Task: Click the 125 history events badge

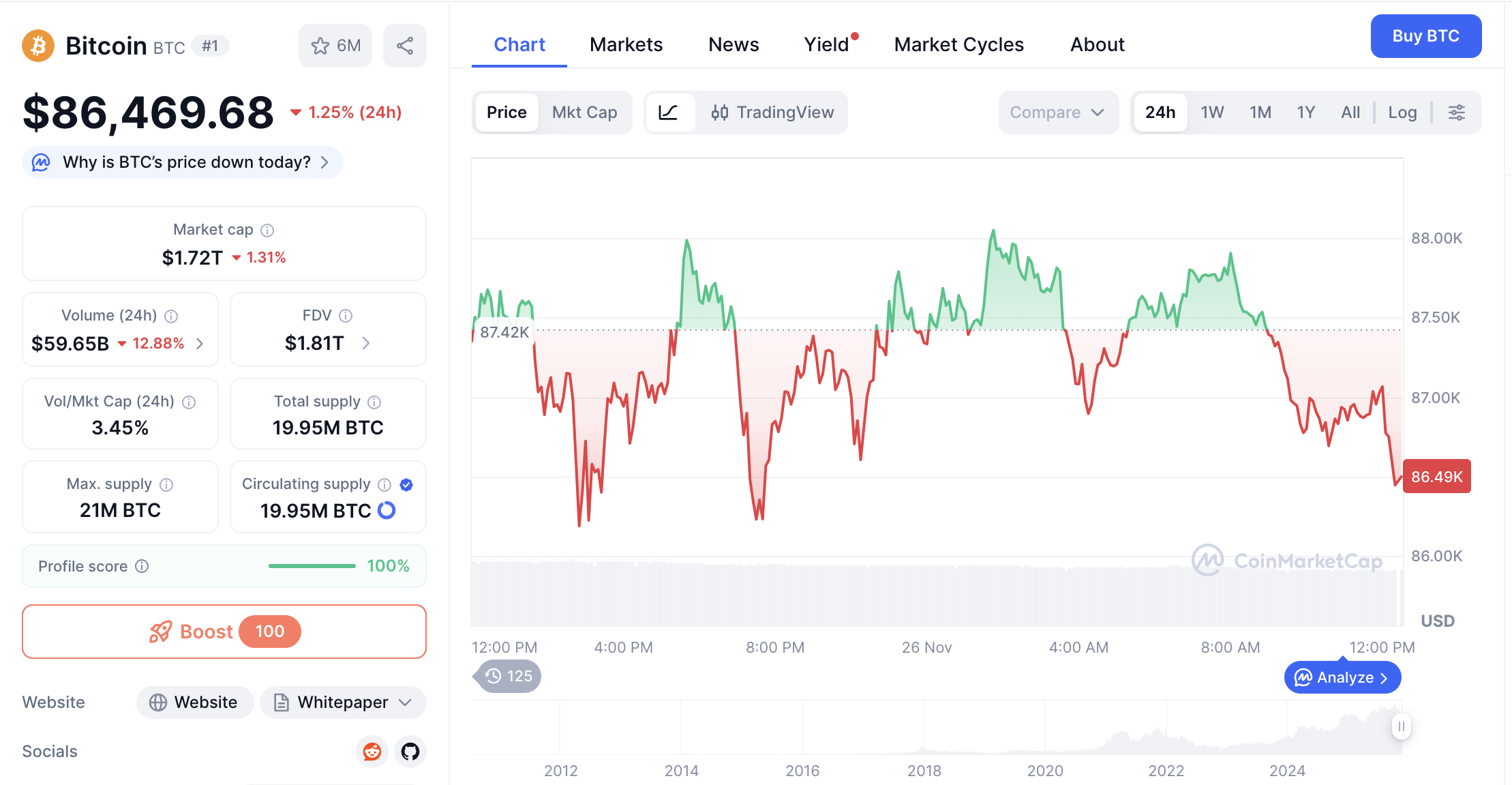Action: click(509, 676)
